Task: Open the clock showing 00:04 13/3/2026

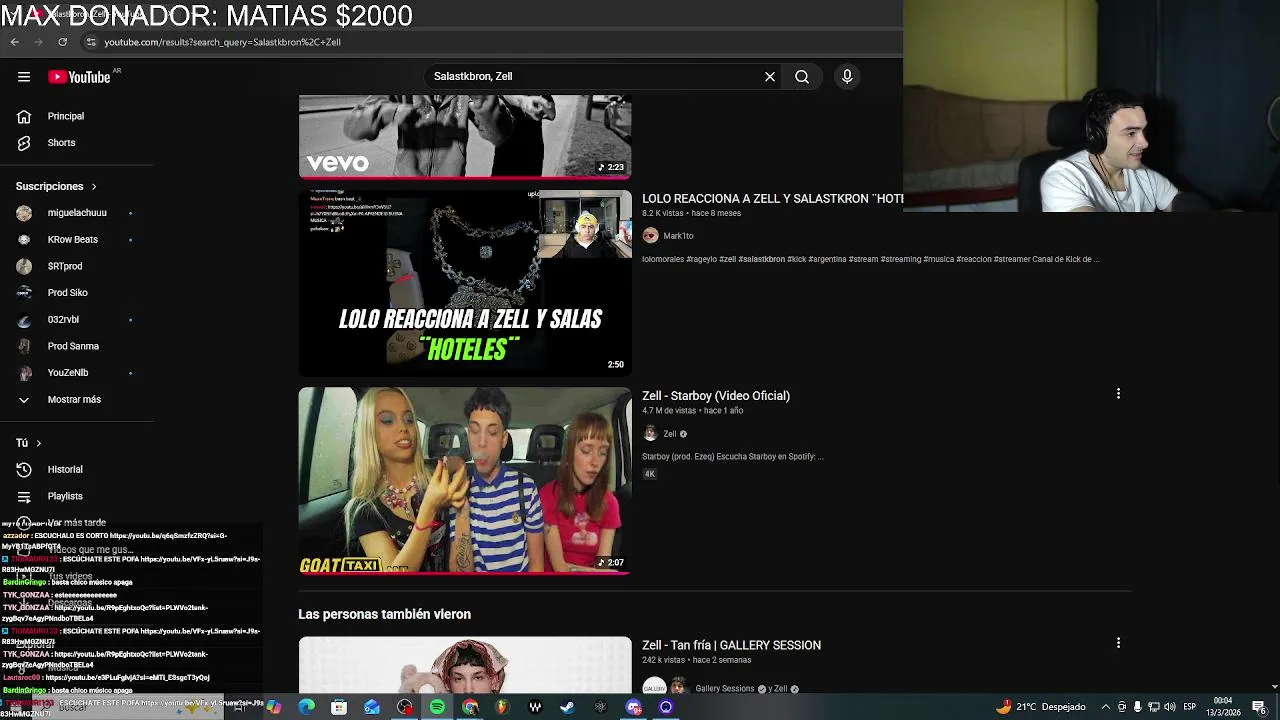Action: [1223, 707]
